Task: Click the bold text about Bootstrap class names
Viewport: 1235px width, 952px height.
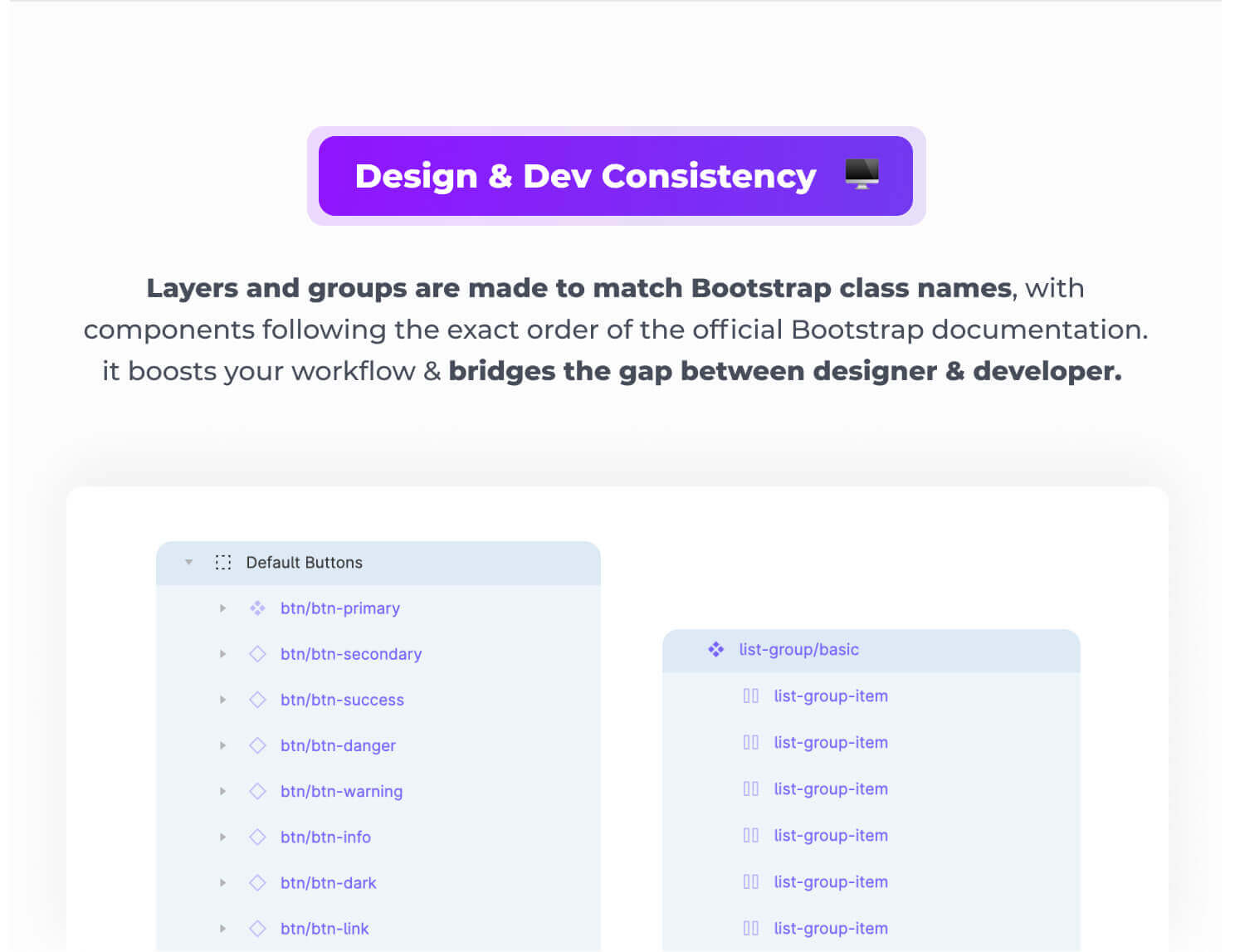Action: tap(579, 288)
